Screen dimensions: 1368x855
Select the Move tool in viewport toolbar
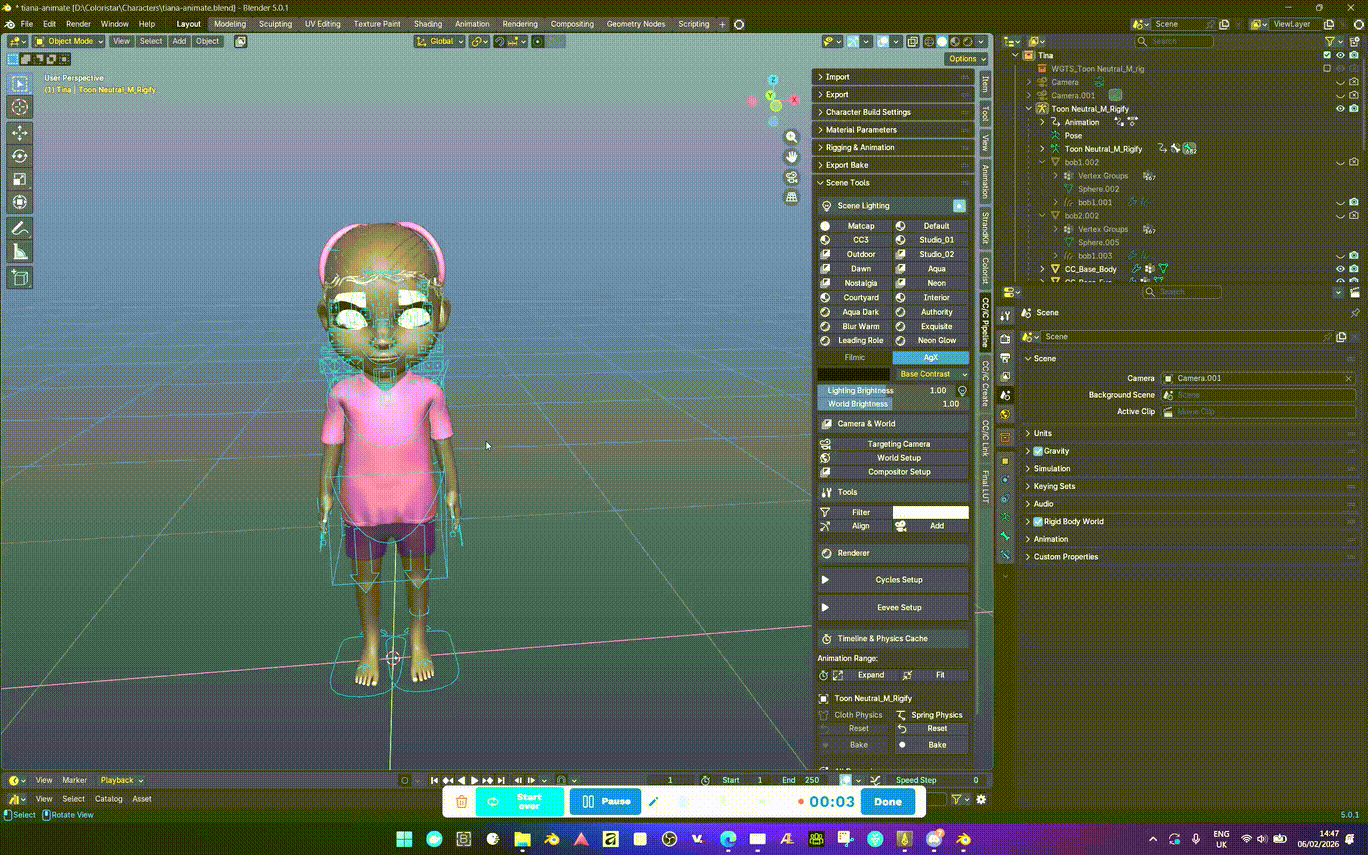click(20, 132)
